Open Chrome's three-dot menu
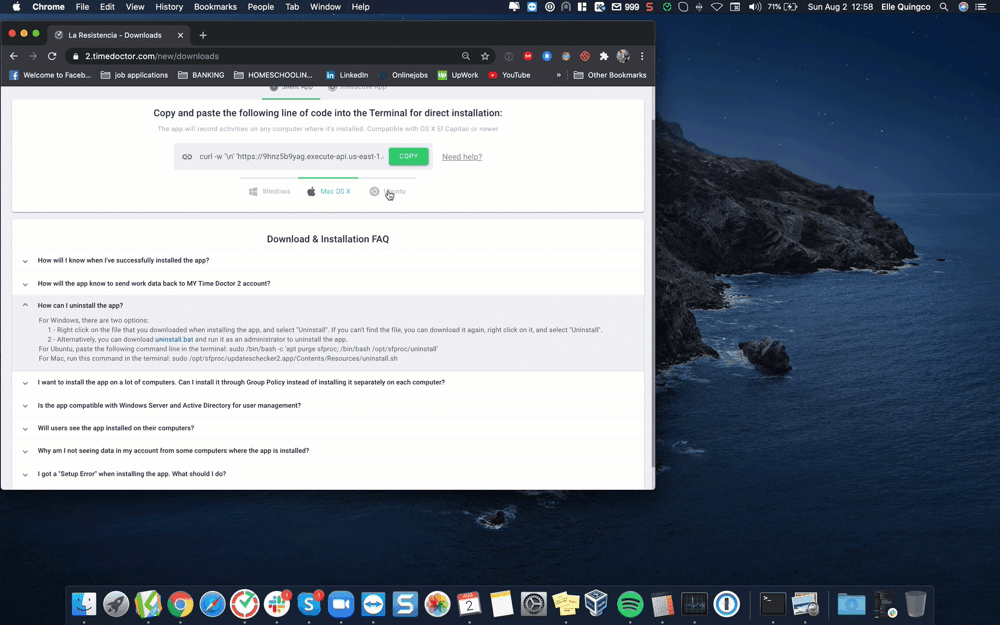This screenshot has height=625, width=1000. coord(642,56)
